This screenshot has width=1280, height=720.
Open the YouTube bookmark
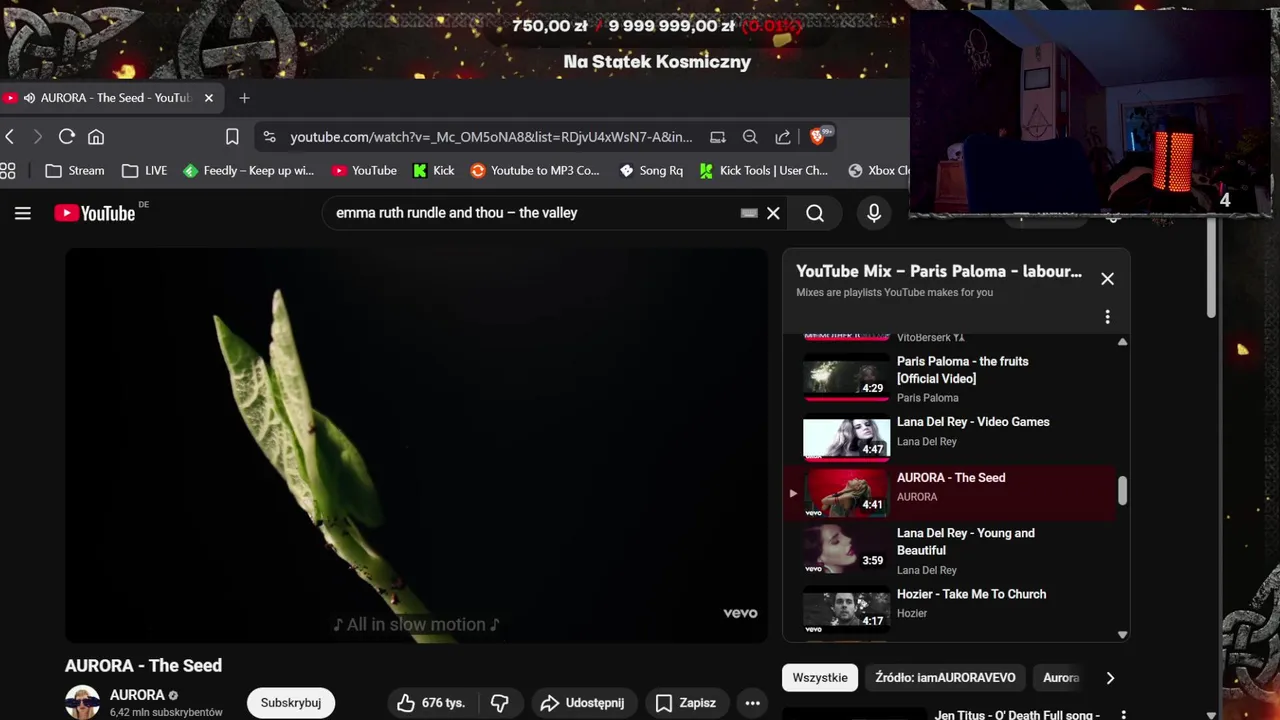tap(364, 171)
